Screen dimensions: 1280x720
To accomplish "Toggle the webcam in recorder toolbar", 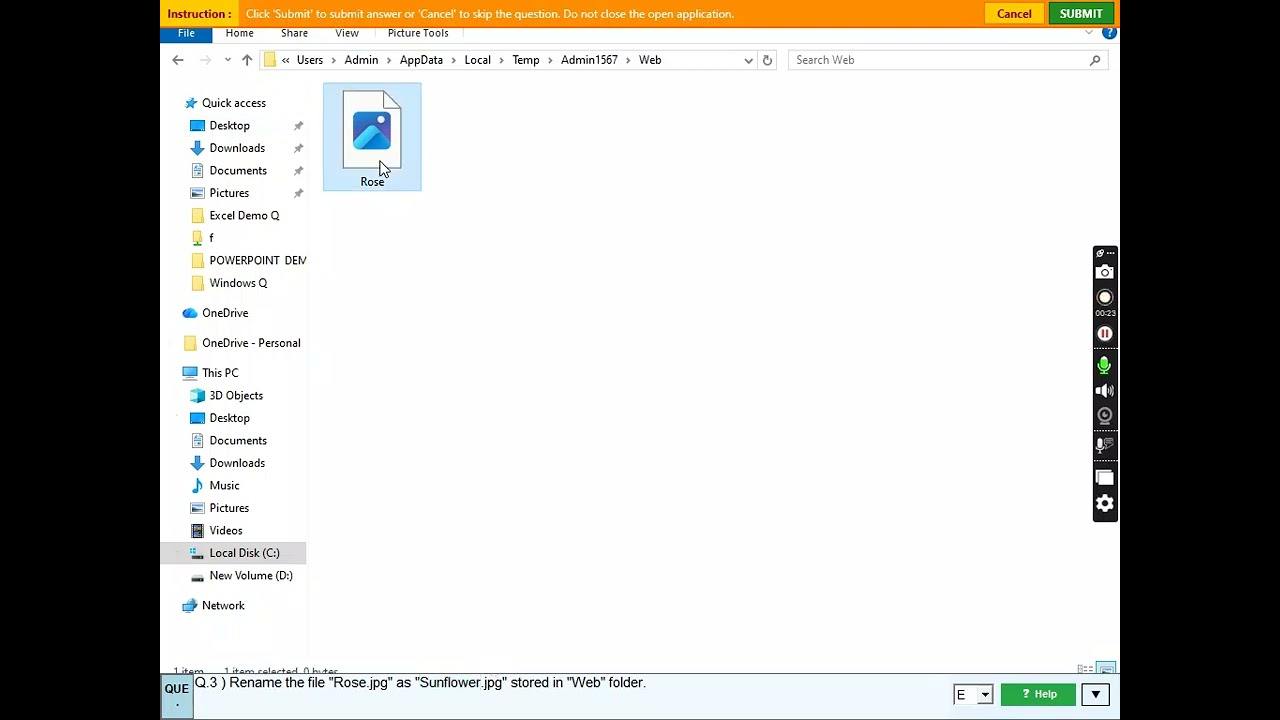I will point(1105,415).
